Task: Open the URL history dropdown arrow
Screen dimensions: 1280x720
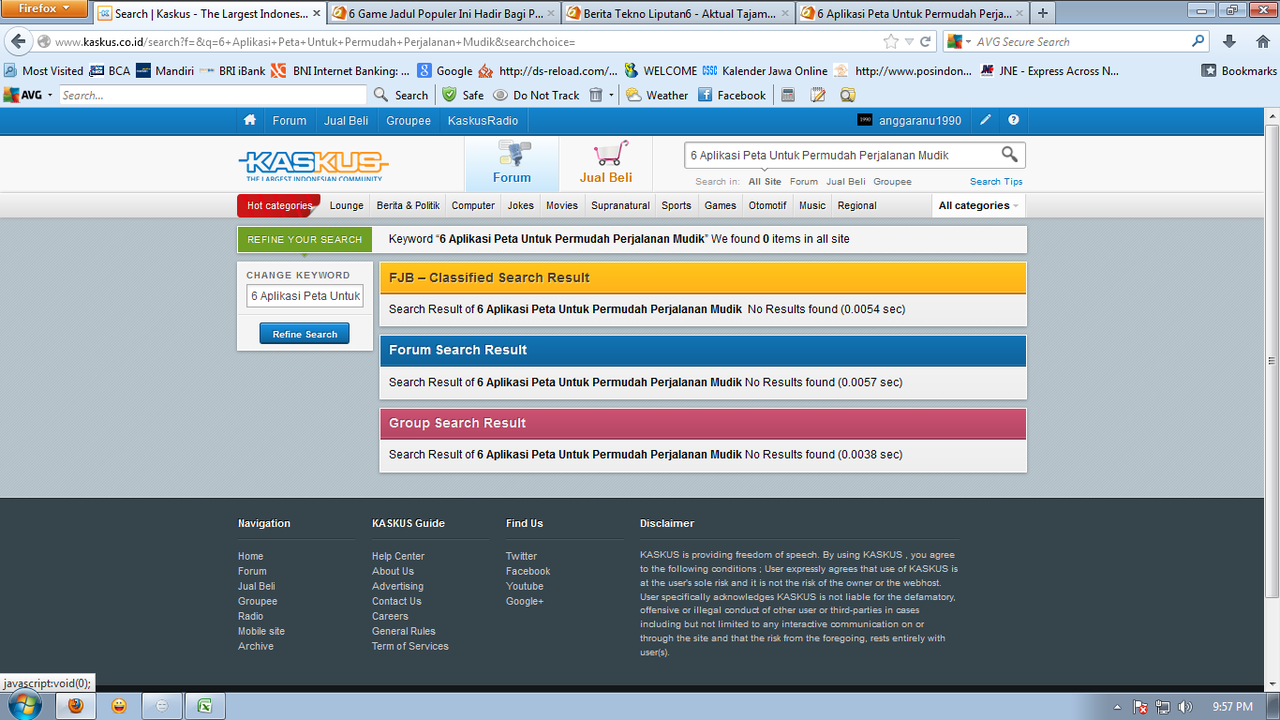Action: click(909, 42)
